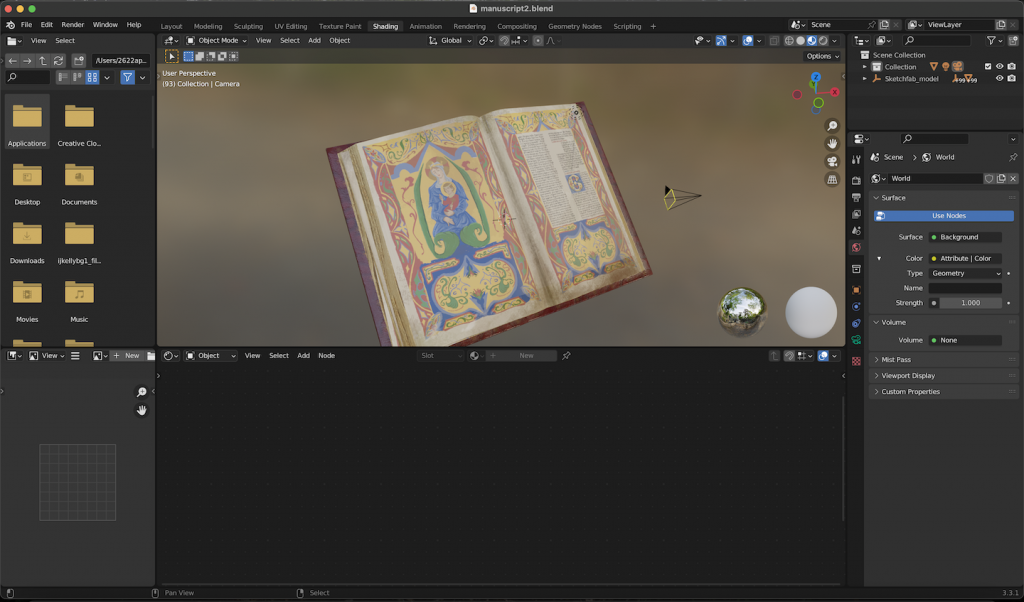Click the viewport pan hand gizmo
Image resolution: width=1024 pixels, height=602 pixels.
[832, 144]
